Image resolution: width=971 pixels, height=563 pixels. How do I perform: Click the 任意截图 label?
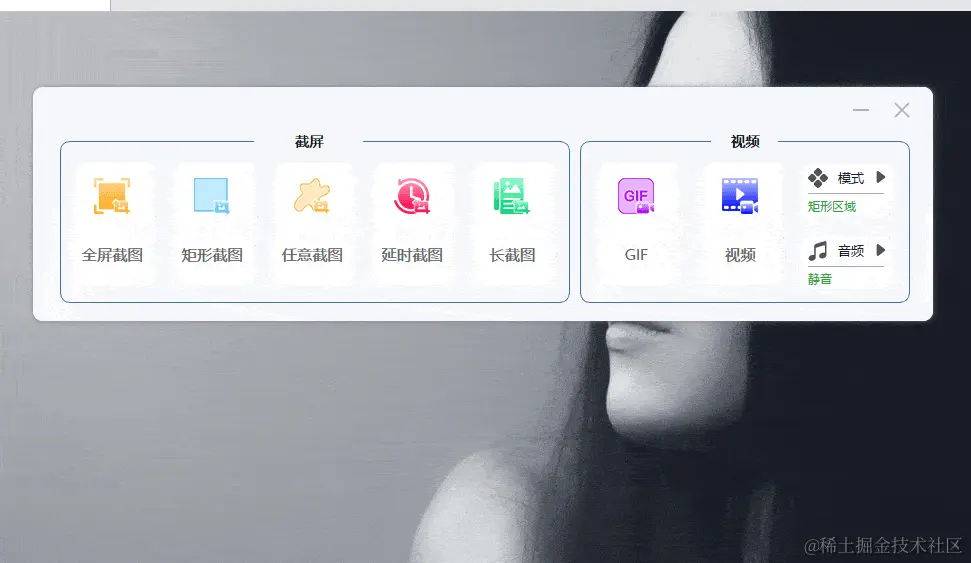(312, 255)
